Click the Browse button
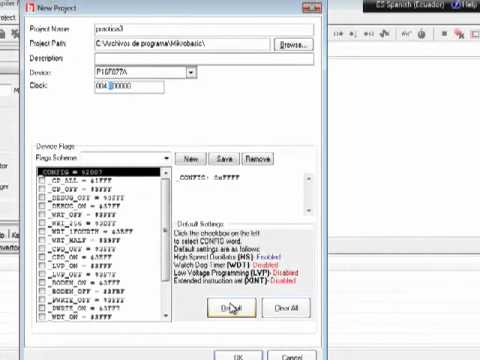This screenshot has width=480, height=360. point(293,45)
